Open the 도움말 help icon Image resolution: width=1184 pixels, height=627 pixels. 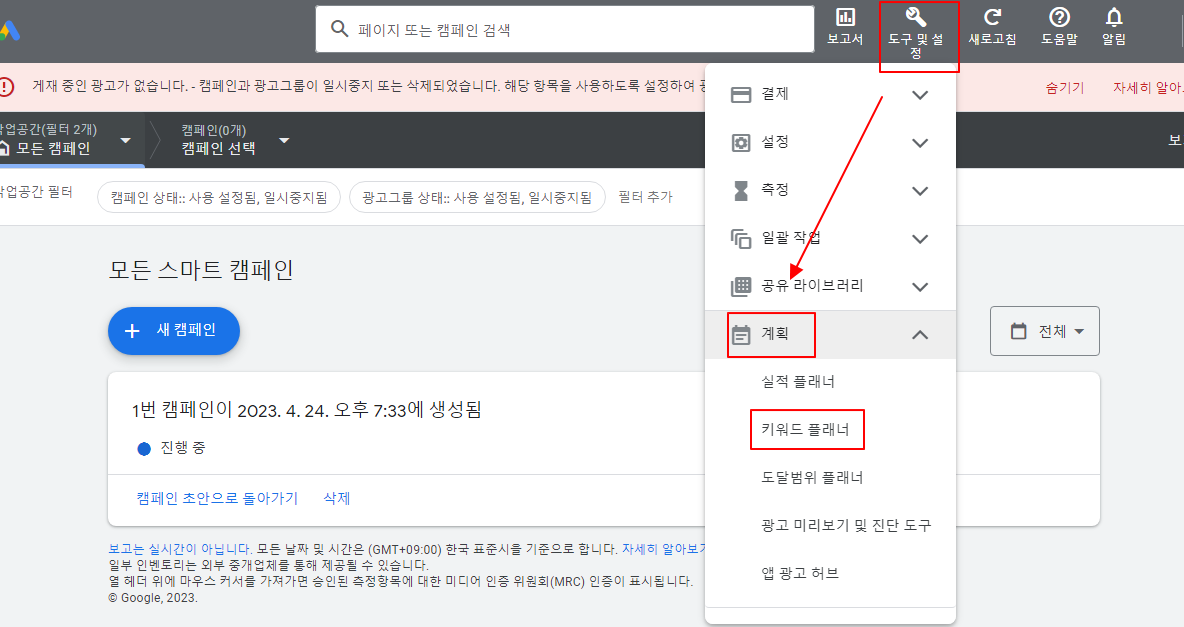(x=1059, y=17)
